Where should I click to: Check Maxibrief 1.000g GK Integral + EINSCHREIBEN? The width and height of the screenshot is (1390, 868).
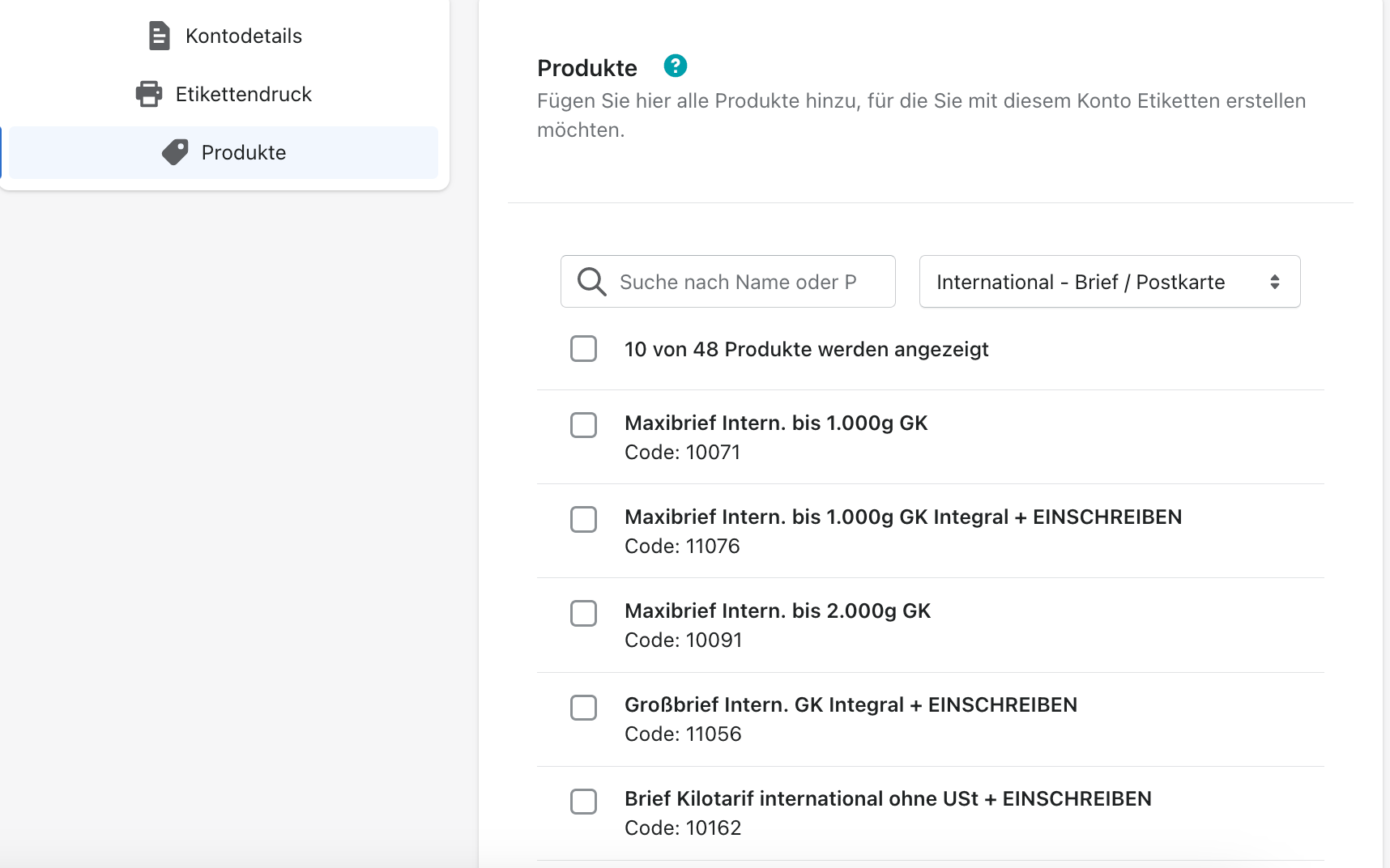click(583, 519)
